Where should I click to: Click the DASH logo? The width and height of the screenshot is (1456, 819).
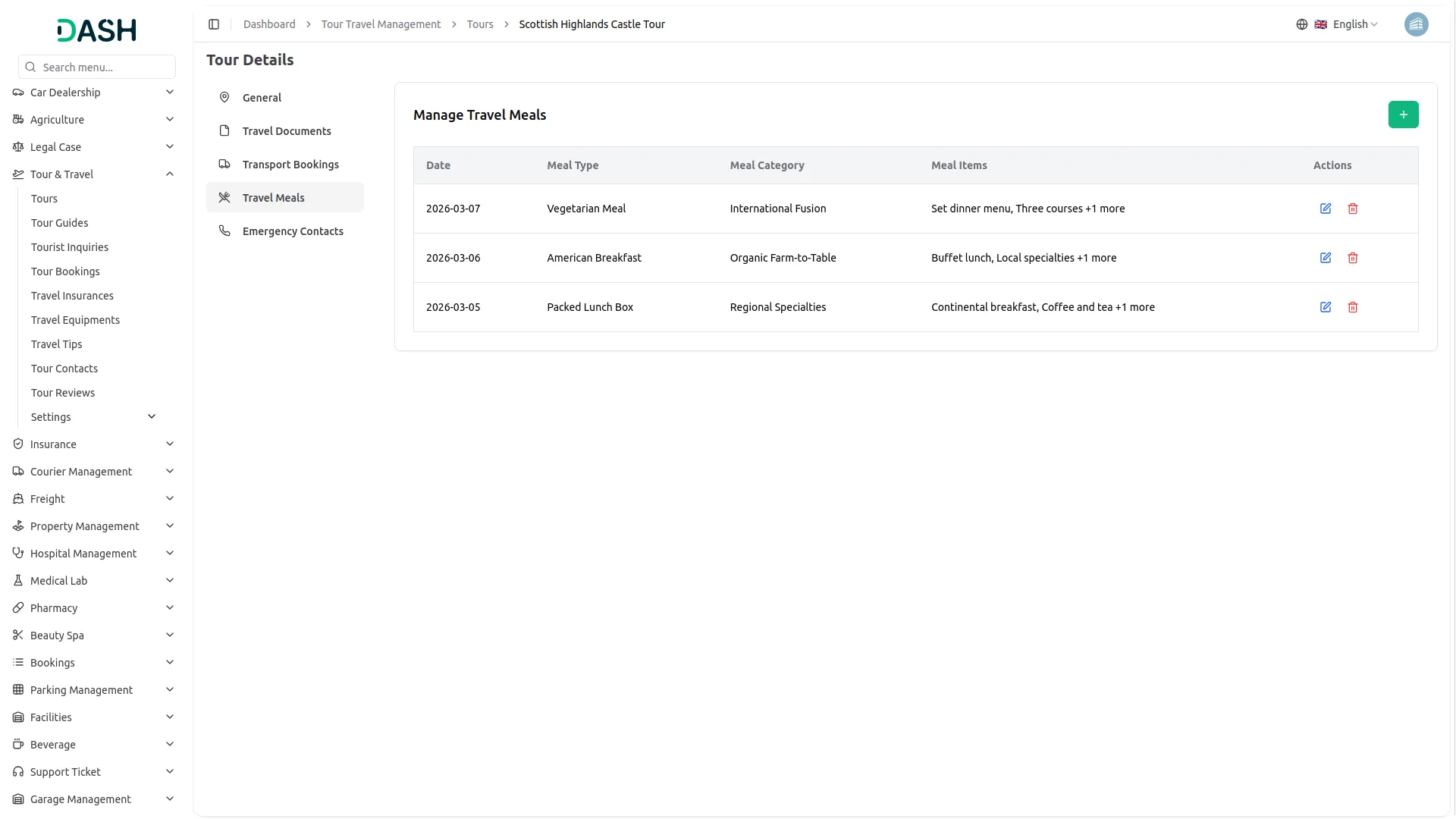coord(96,30)
